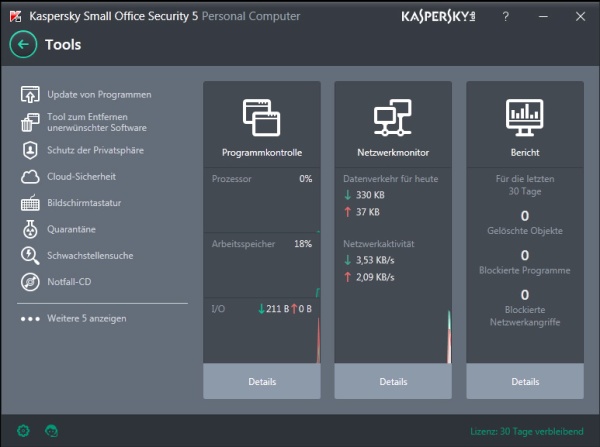Open settings via the gear icon
Screen dimensions: 600x447
point(23,431)
